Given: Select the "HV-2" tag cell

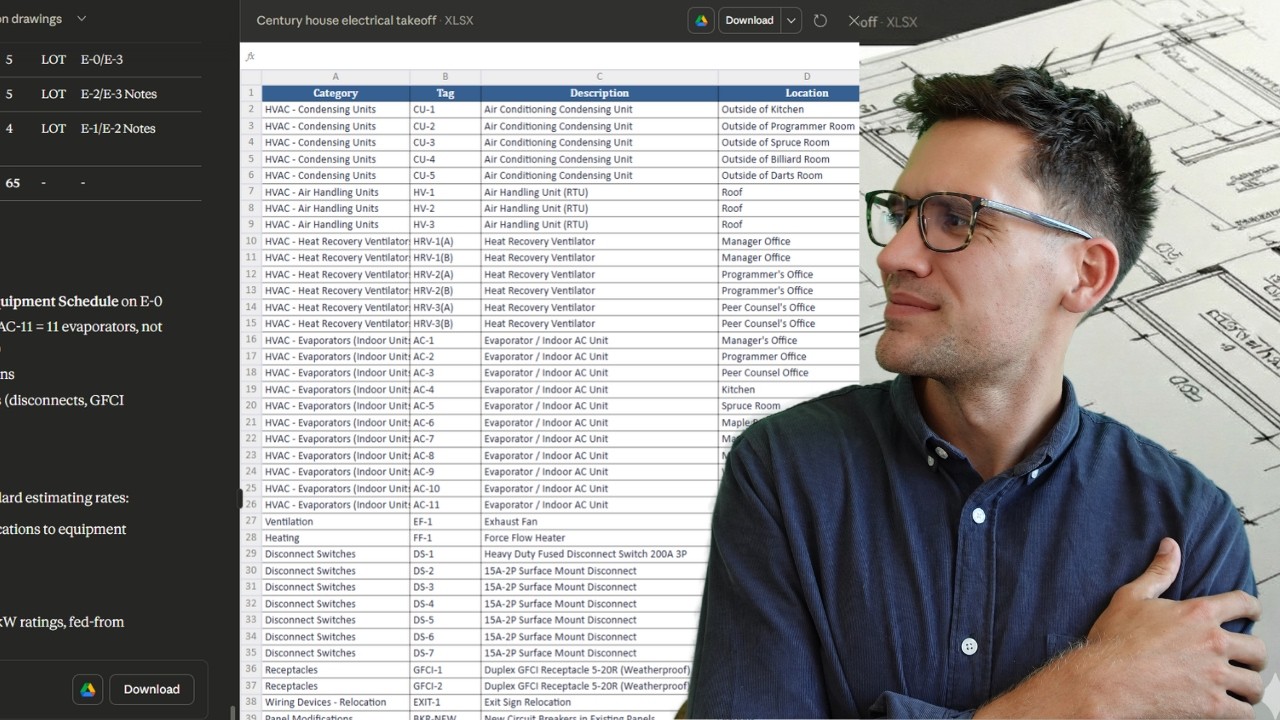Looking at the screenshot, I should coord(445,209).
